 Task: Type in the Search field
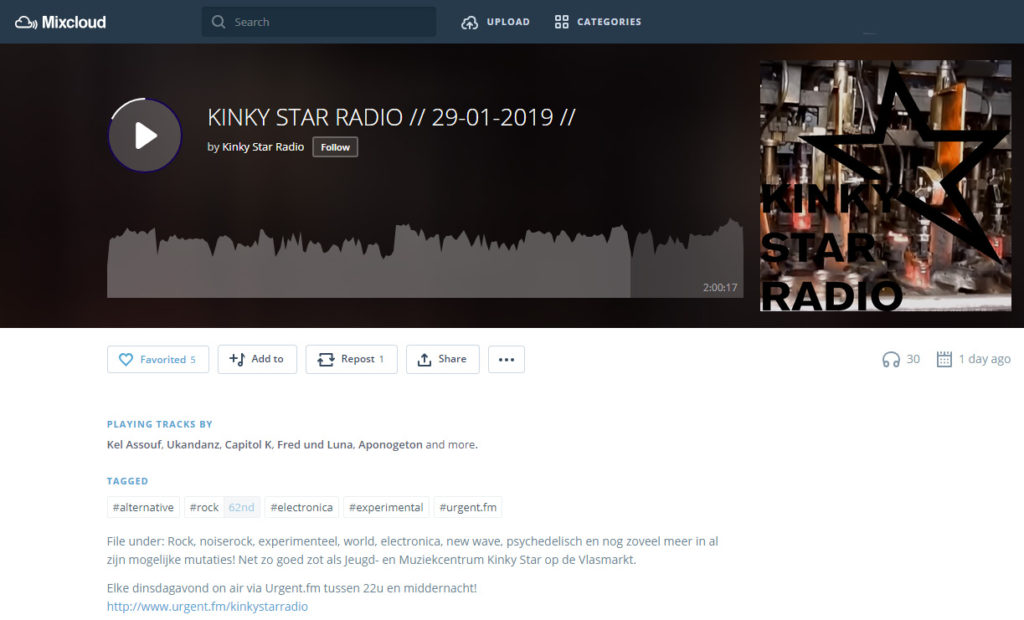click(330, 22)
